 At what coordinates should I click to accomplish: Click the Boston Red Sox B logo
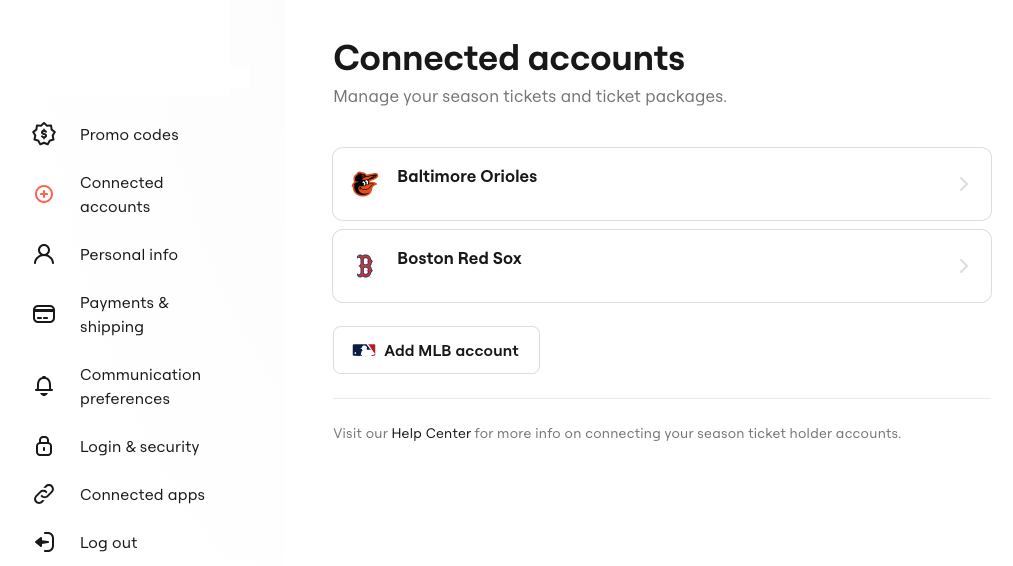(365, 266)
